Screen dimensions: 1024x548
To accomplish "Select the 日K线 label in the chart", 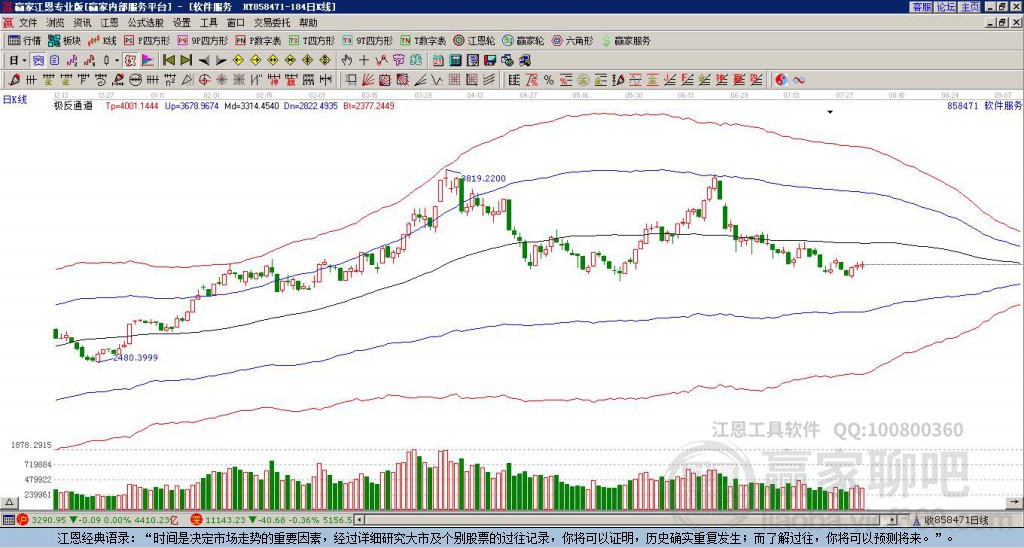I will coord(14,99).
